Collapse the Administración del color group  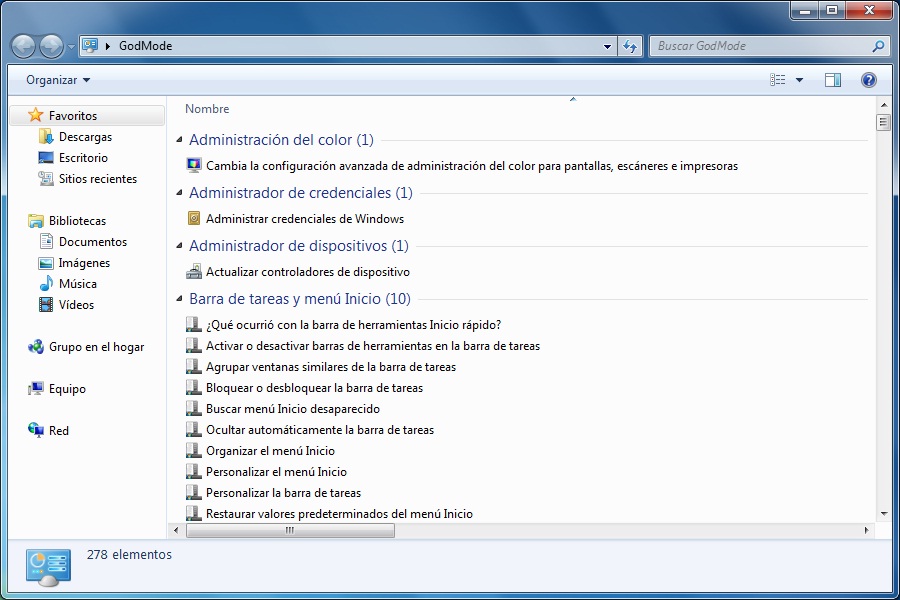coord(179,140)
